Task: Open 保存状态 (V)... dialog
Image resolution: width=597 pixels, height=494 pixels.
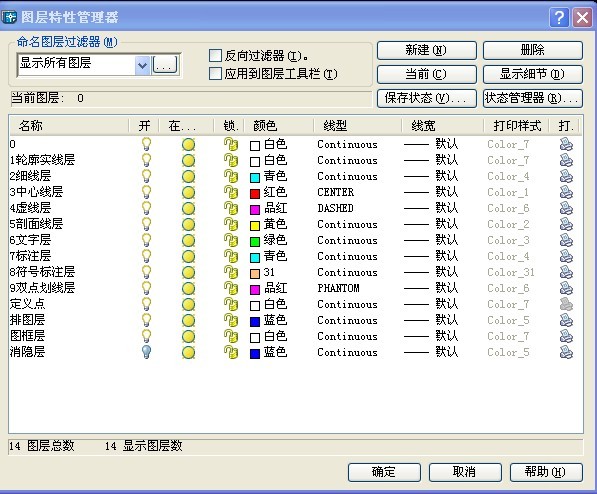Action: click(x=426, y=98)
